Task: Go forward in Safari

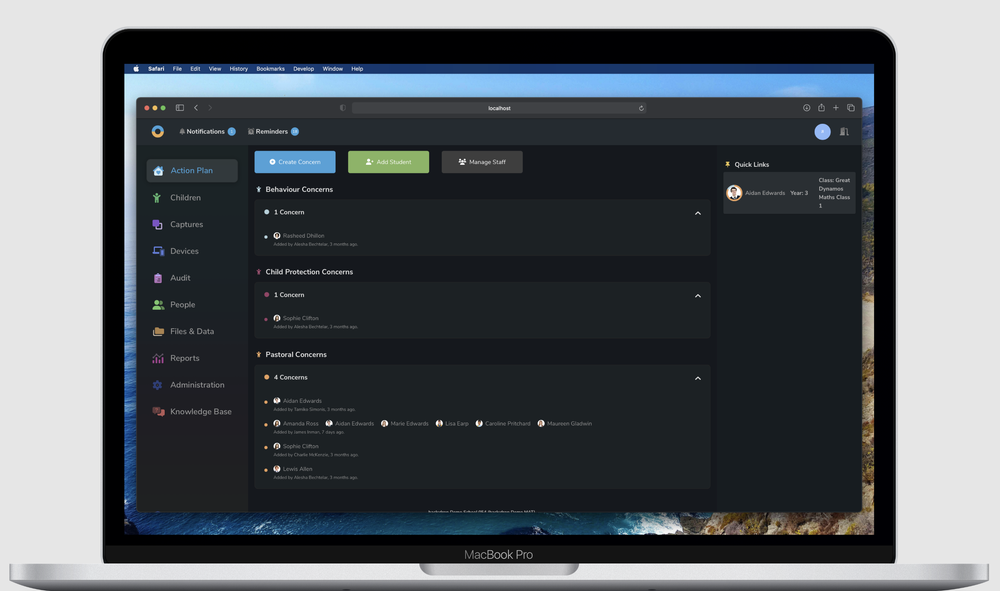Action: [x=210, y=108]
